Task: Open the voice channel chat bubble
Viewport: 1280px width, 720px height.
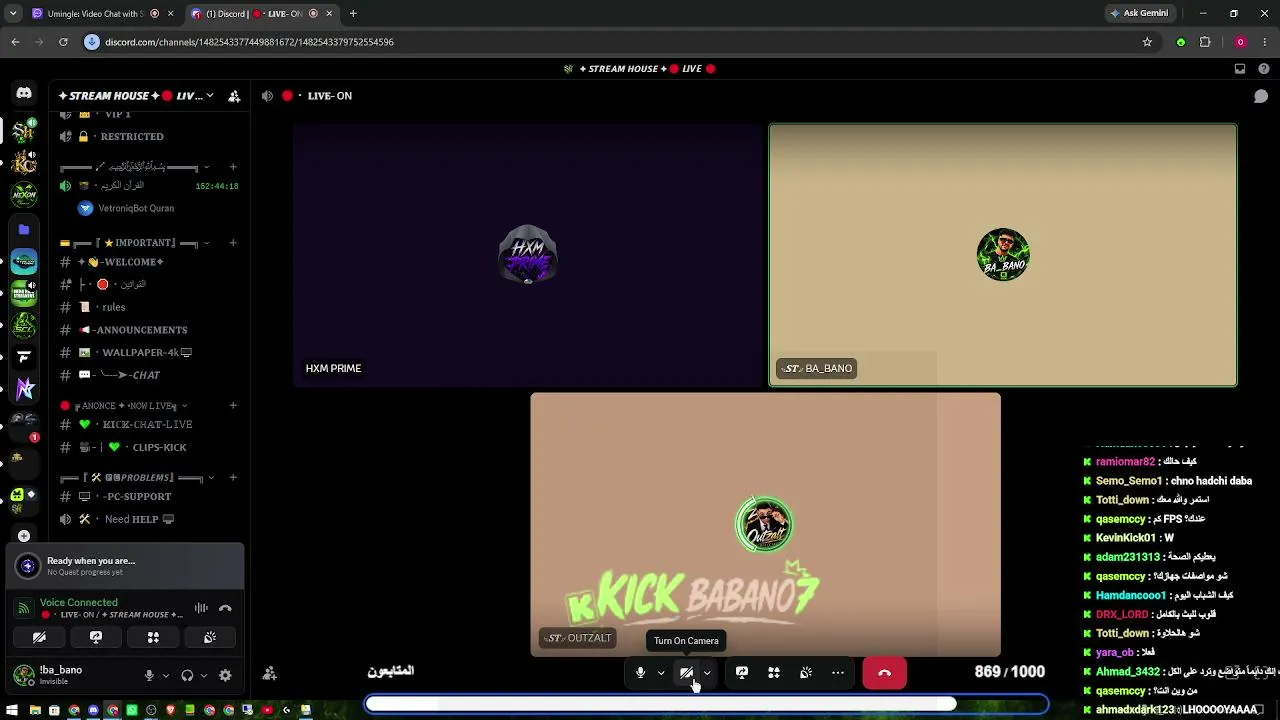Action: (x=1261, y=96)
